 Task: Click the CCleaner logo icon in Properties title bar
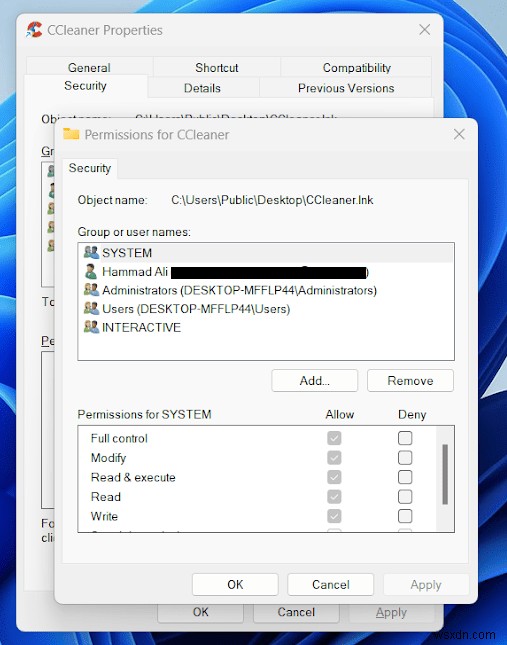click(x=34, y=30)
